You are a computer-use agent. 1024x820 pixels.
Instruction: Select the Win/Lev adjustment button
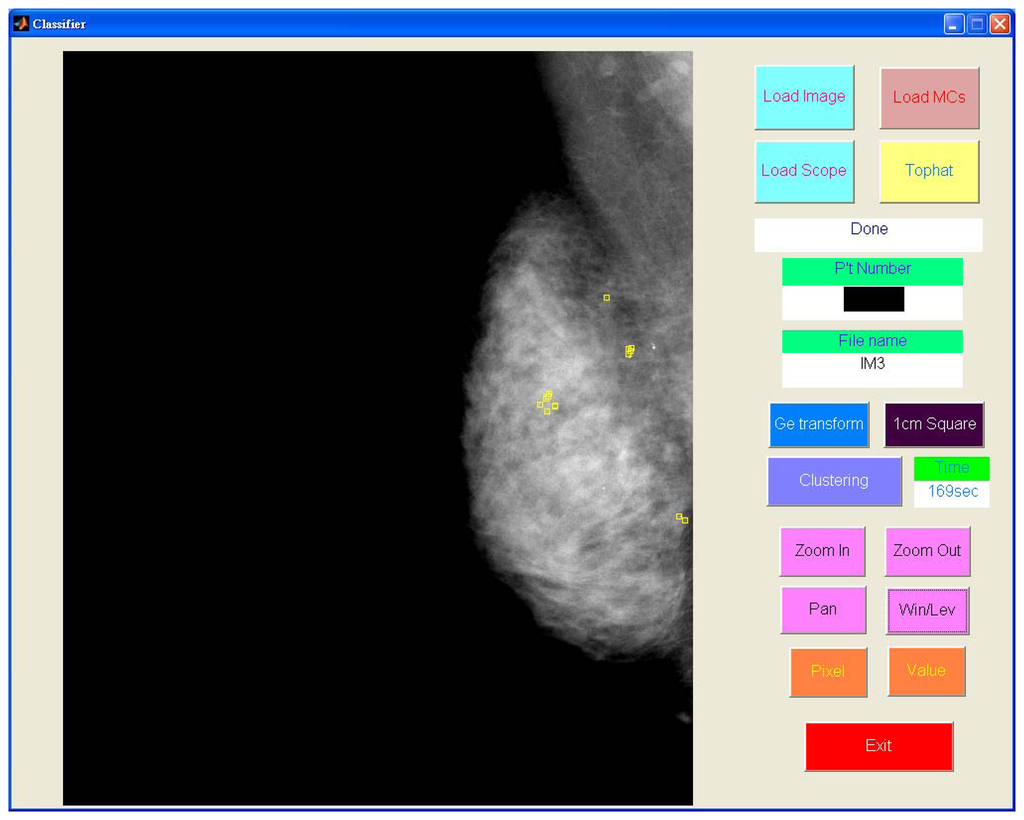927,610
